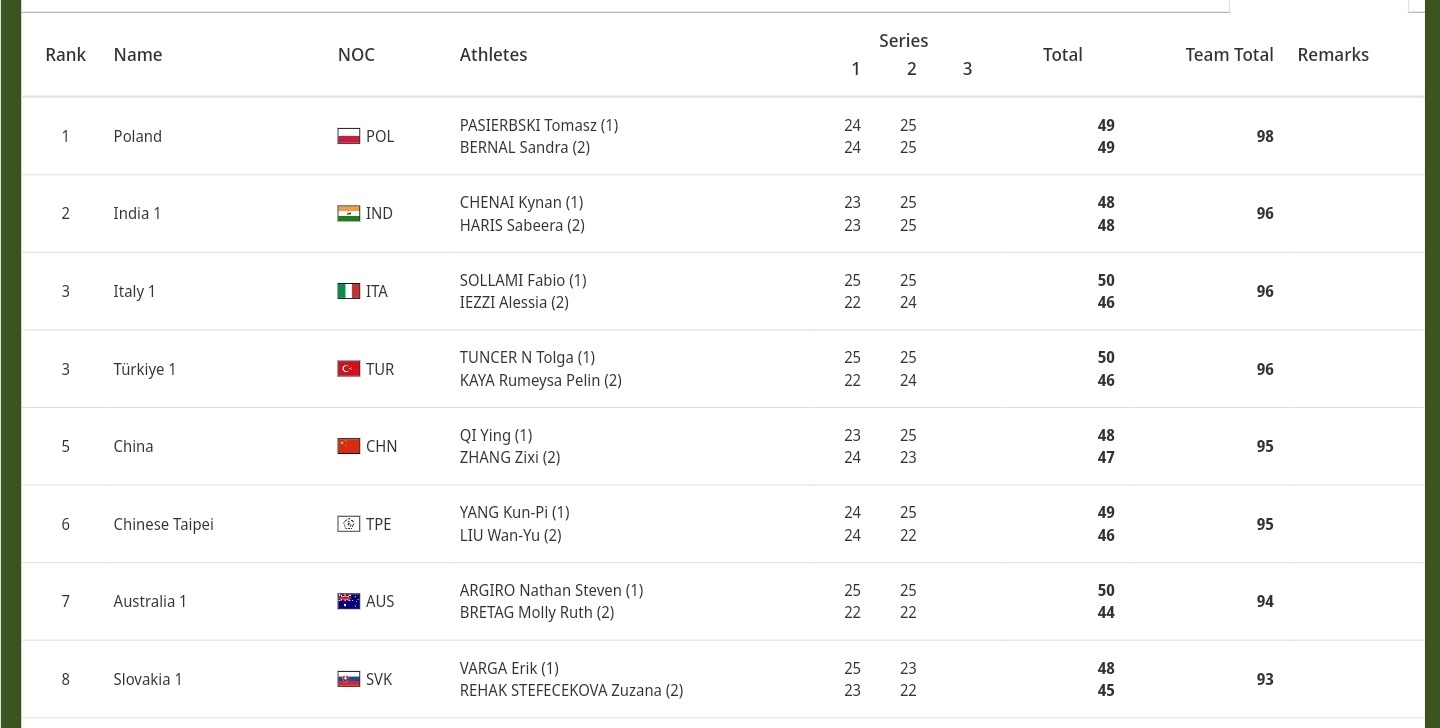Click the India flag icon

click(x=348, y=213)
